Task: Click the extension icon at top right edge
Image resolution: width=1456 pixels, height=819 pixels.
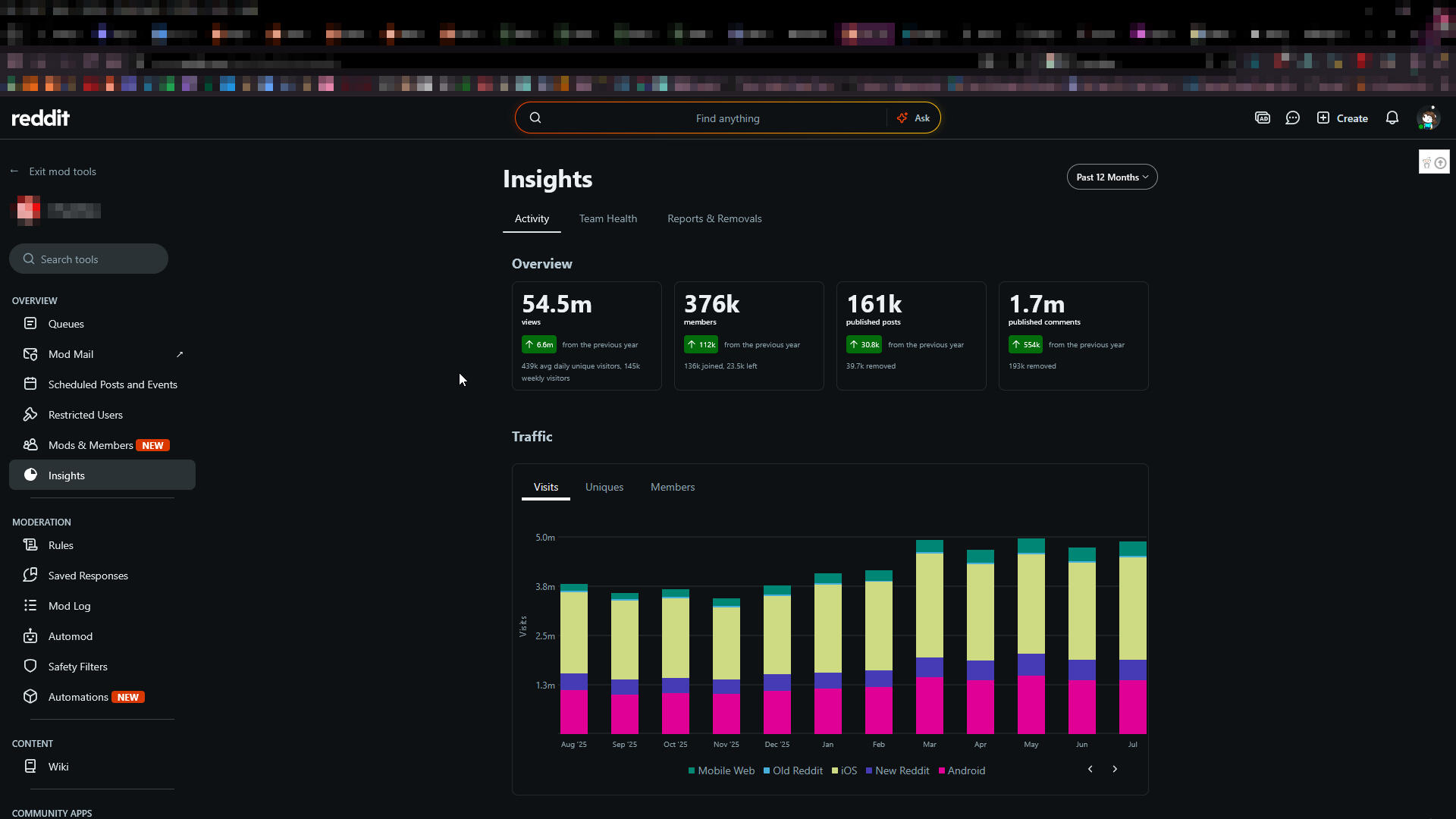Action: [x=1434, y=162]
